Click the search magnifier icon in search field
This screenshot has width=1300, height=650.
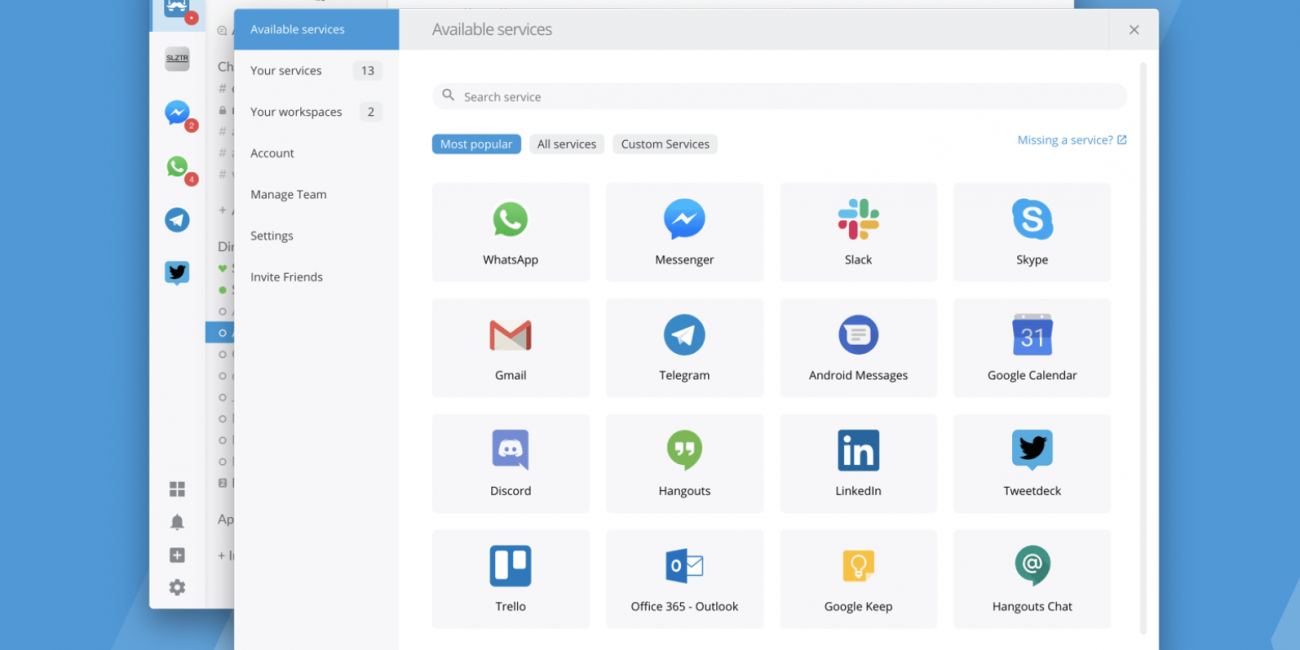click(448, 96)
